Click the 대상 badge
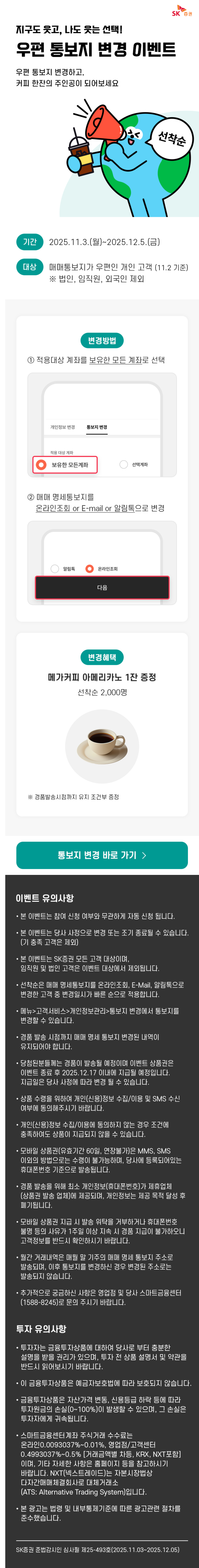This screenshot has width=199, height=1568. point(30,266)
